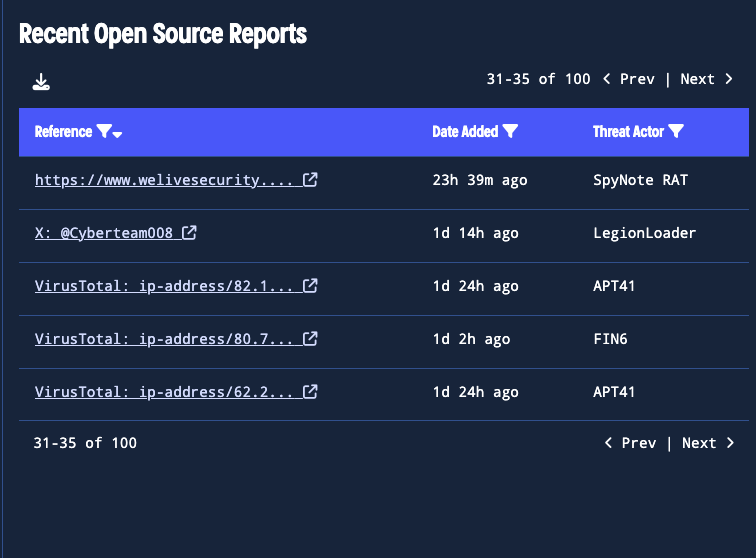Click 1d 24h ago in ip-address/82.1 row
Image resolution: width=756 pixels, height=558 pixels.
[475, 286]
